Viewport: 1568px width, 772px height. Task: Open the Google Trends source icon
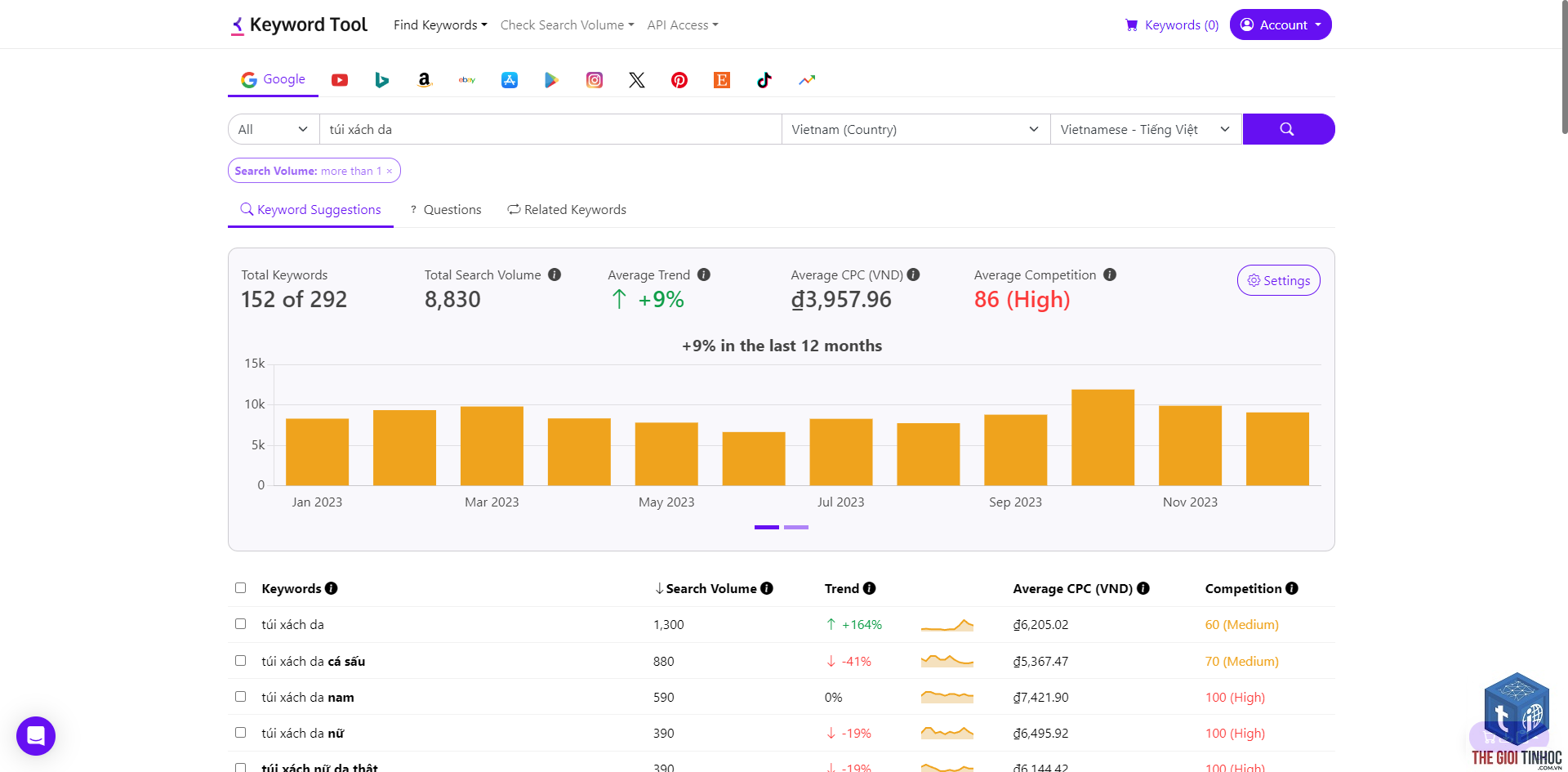[807, 80]
